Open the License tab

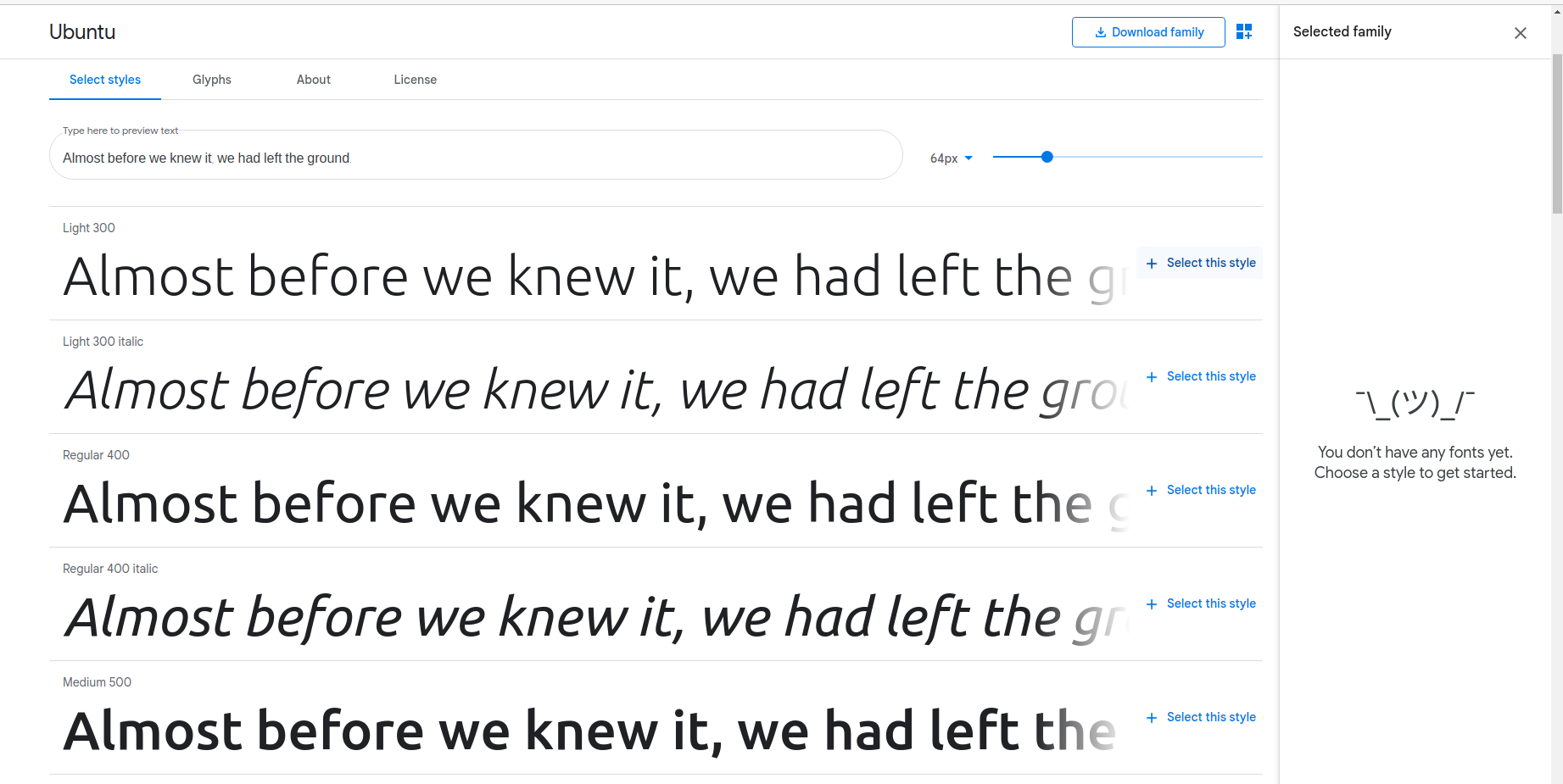(415, 79)
